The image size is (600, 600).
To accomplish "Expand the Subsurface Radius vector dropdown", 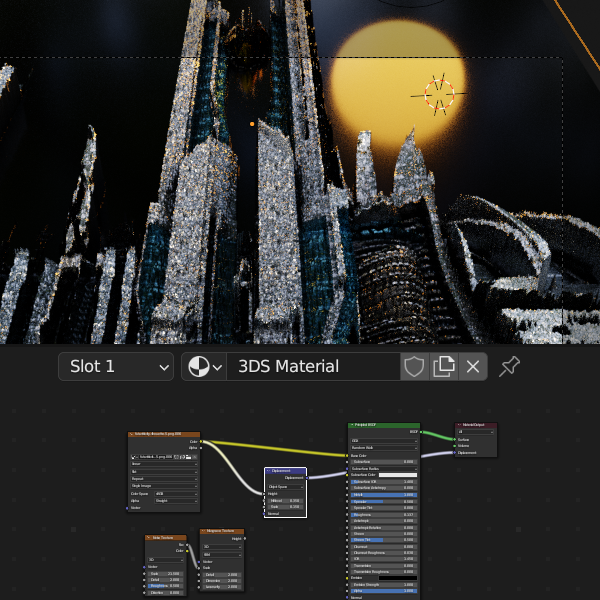I will 384,469.
